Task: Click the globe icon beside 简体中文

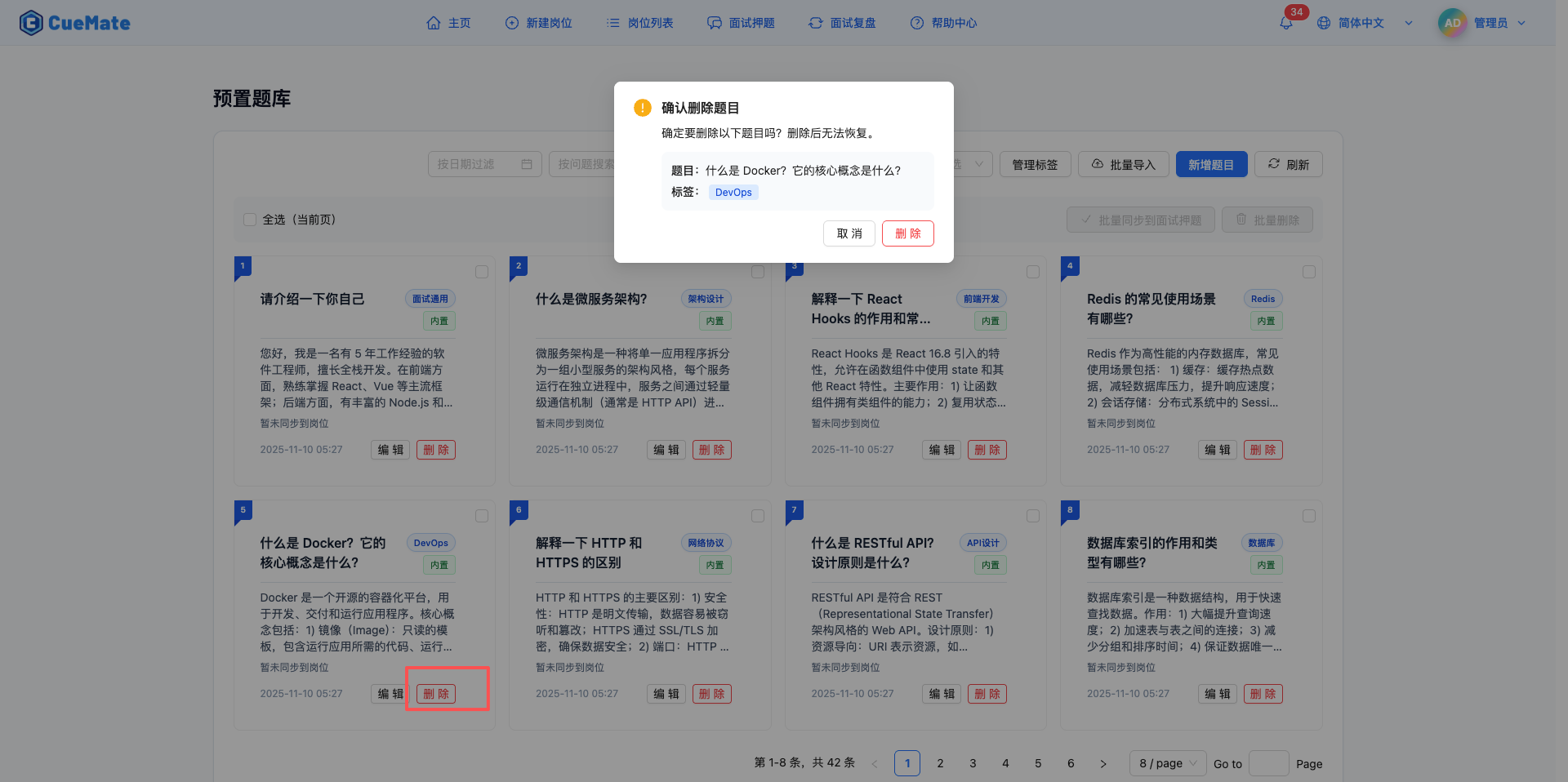Action: 1322,23
